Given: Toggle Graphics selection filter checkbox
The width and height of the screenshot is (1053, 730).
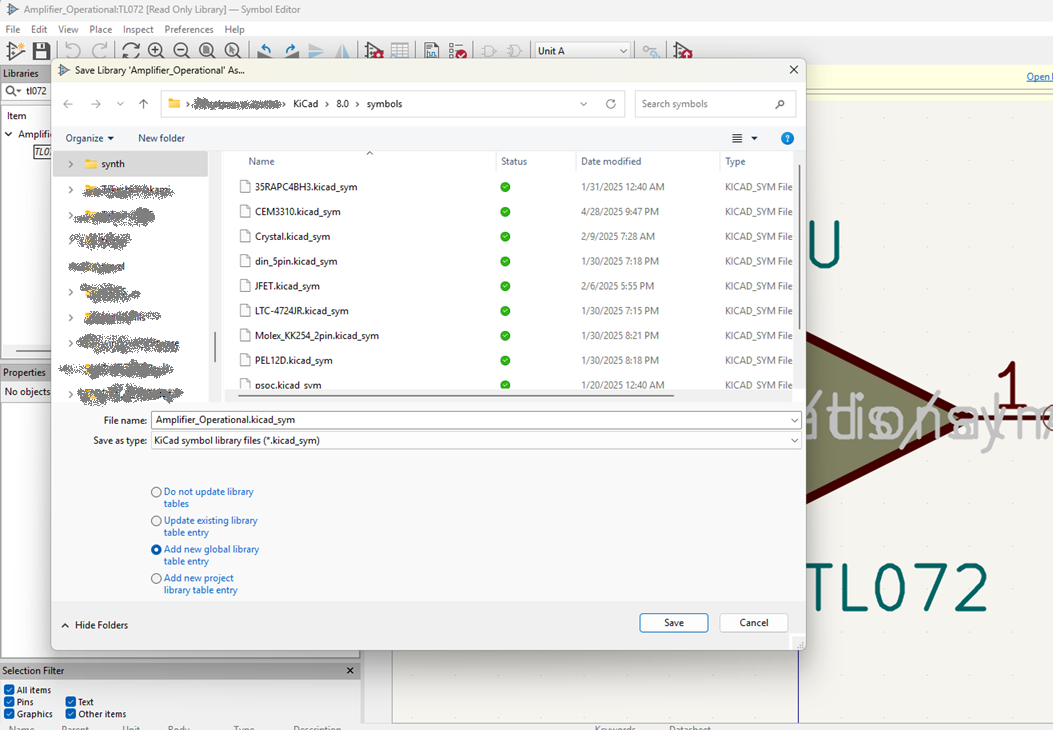Looking at the screenshot, I should pos(9,714).
